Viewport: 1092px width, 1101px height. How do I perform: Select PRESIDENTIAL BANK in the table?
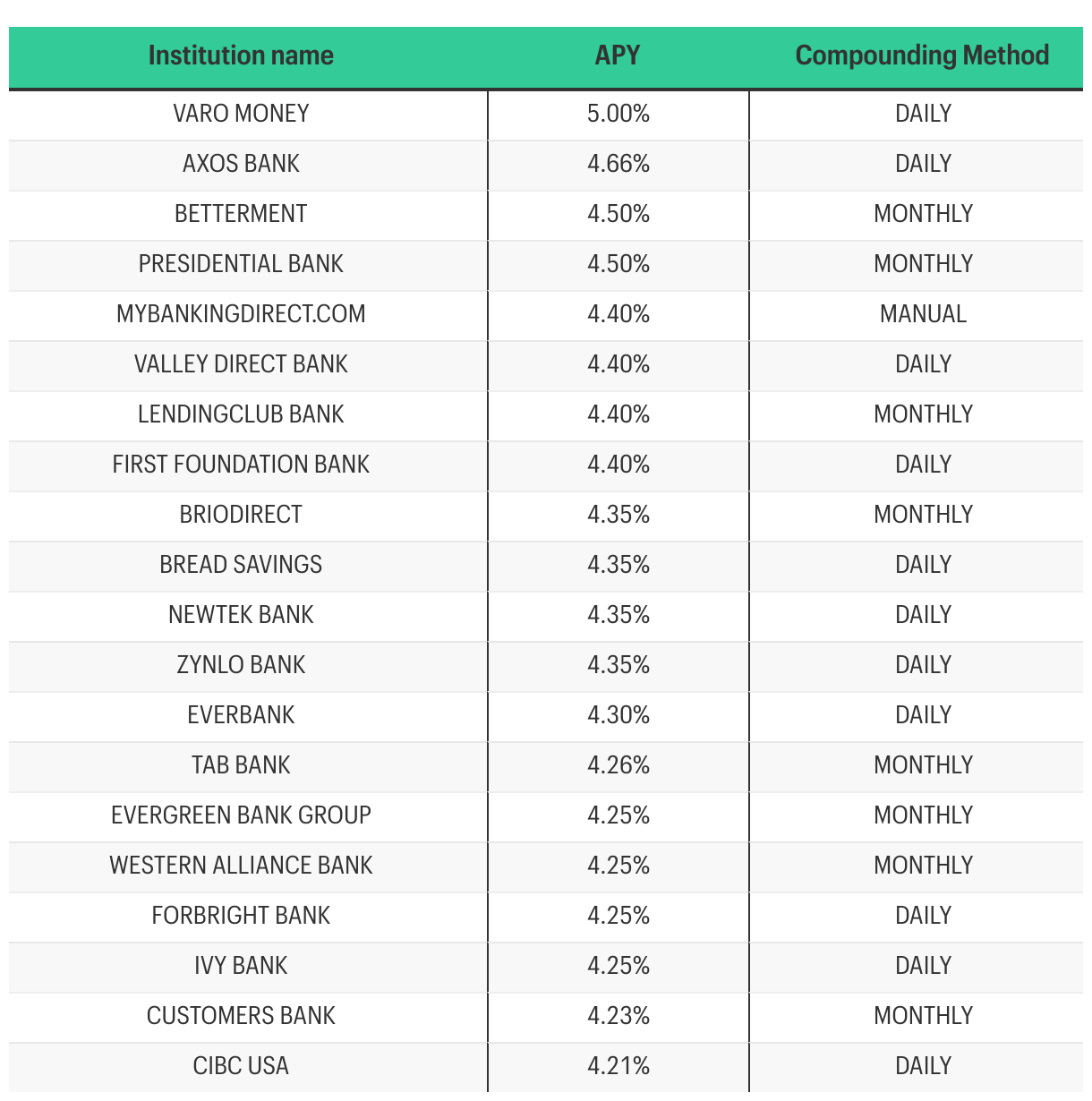(x=241, y=264)
